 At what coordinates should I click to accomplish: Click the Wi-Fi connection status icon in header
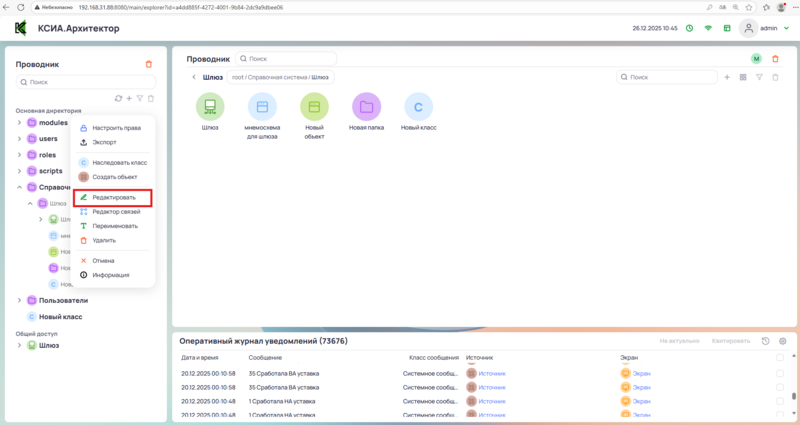tap(708, 28)
